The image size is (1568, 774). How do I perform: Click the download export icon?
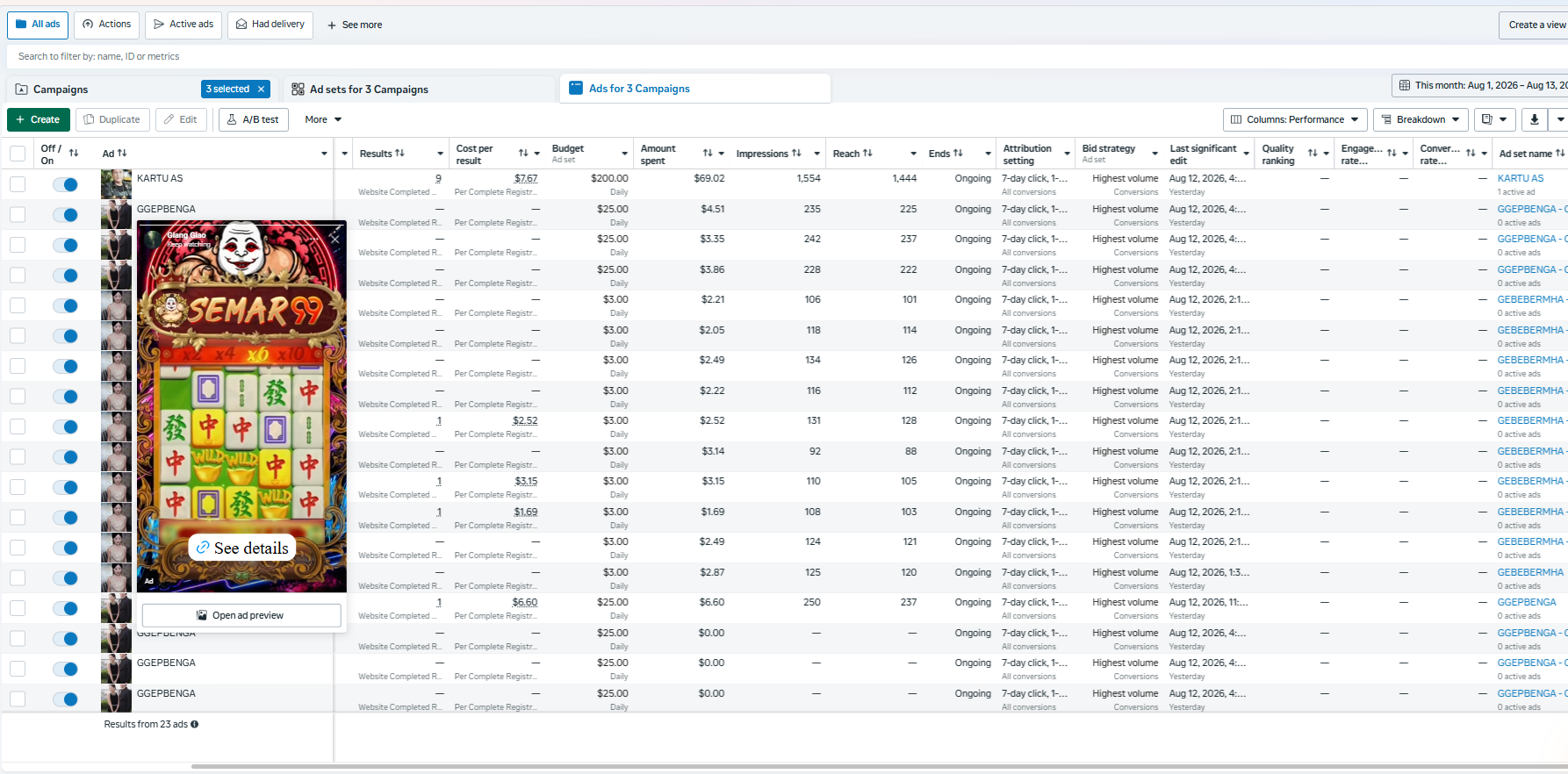point(1534,119)
